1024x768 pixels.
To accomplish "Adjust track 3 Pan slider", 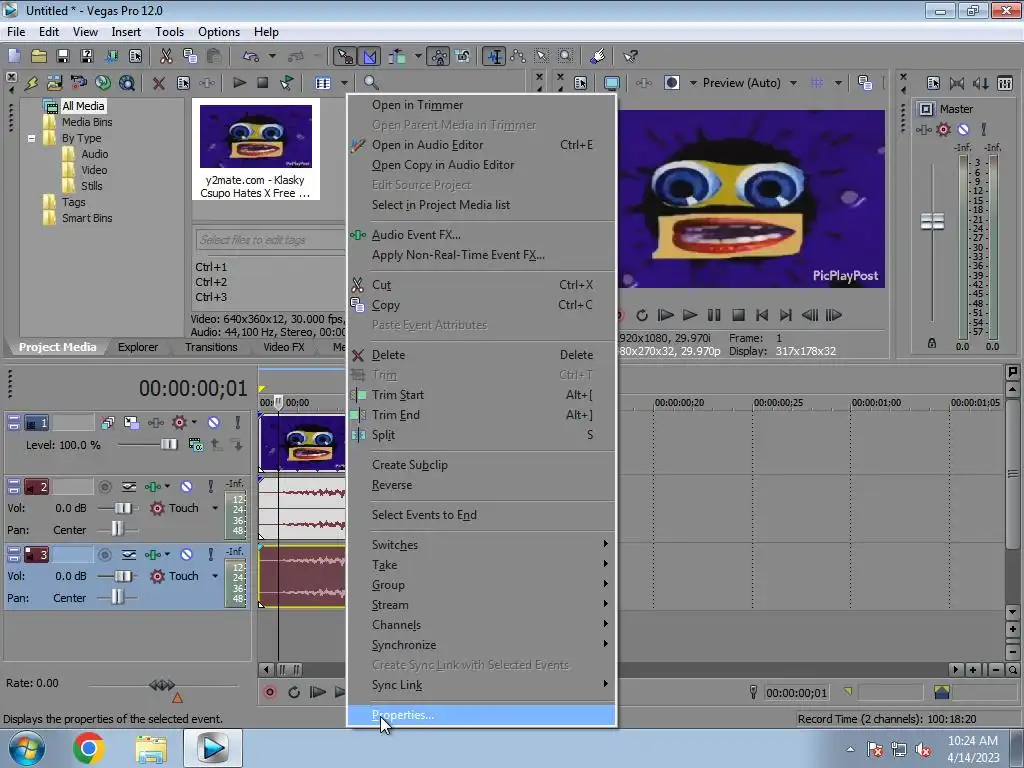I will [x=118, y=598].
